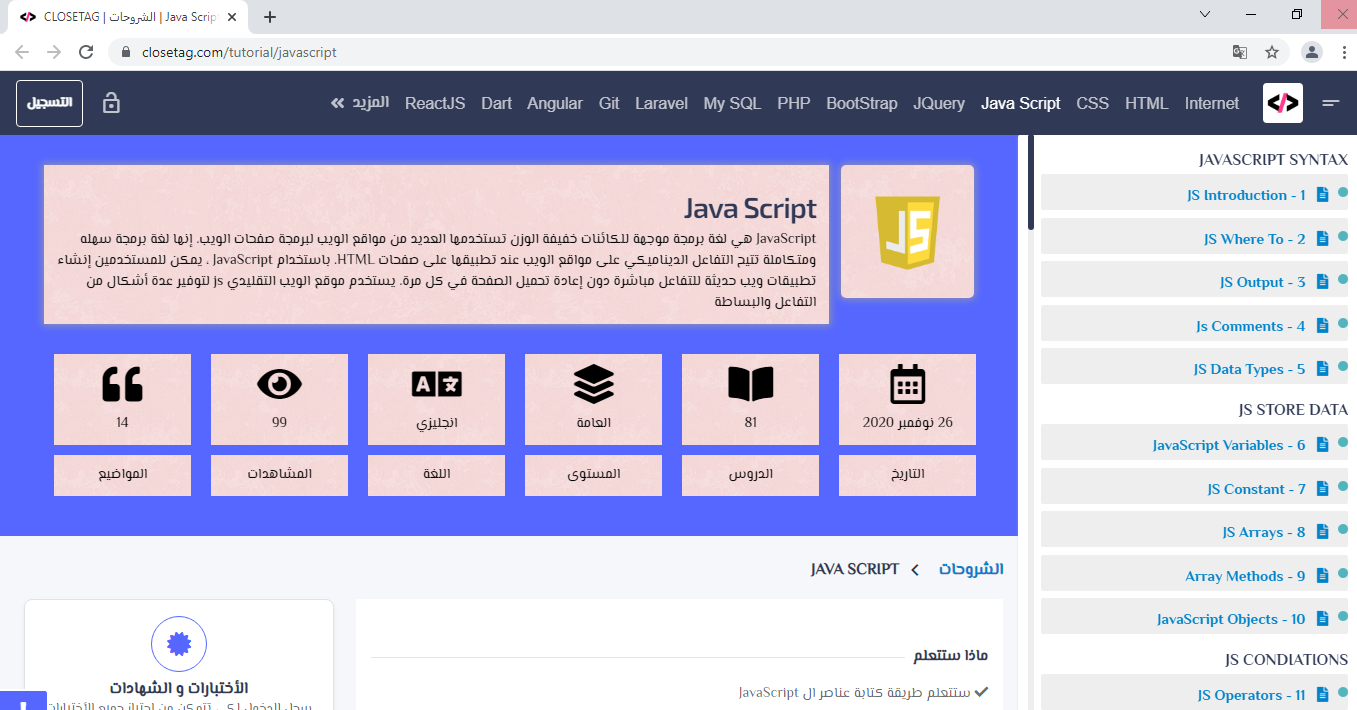Image resolution: width=1357 pixels, height=710 pixels.
Task: Open the JavaScript Objects - 10 lesson link
Action: pos(1231,619)
